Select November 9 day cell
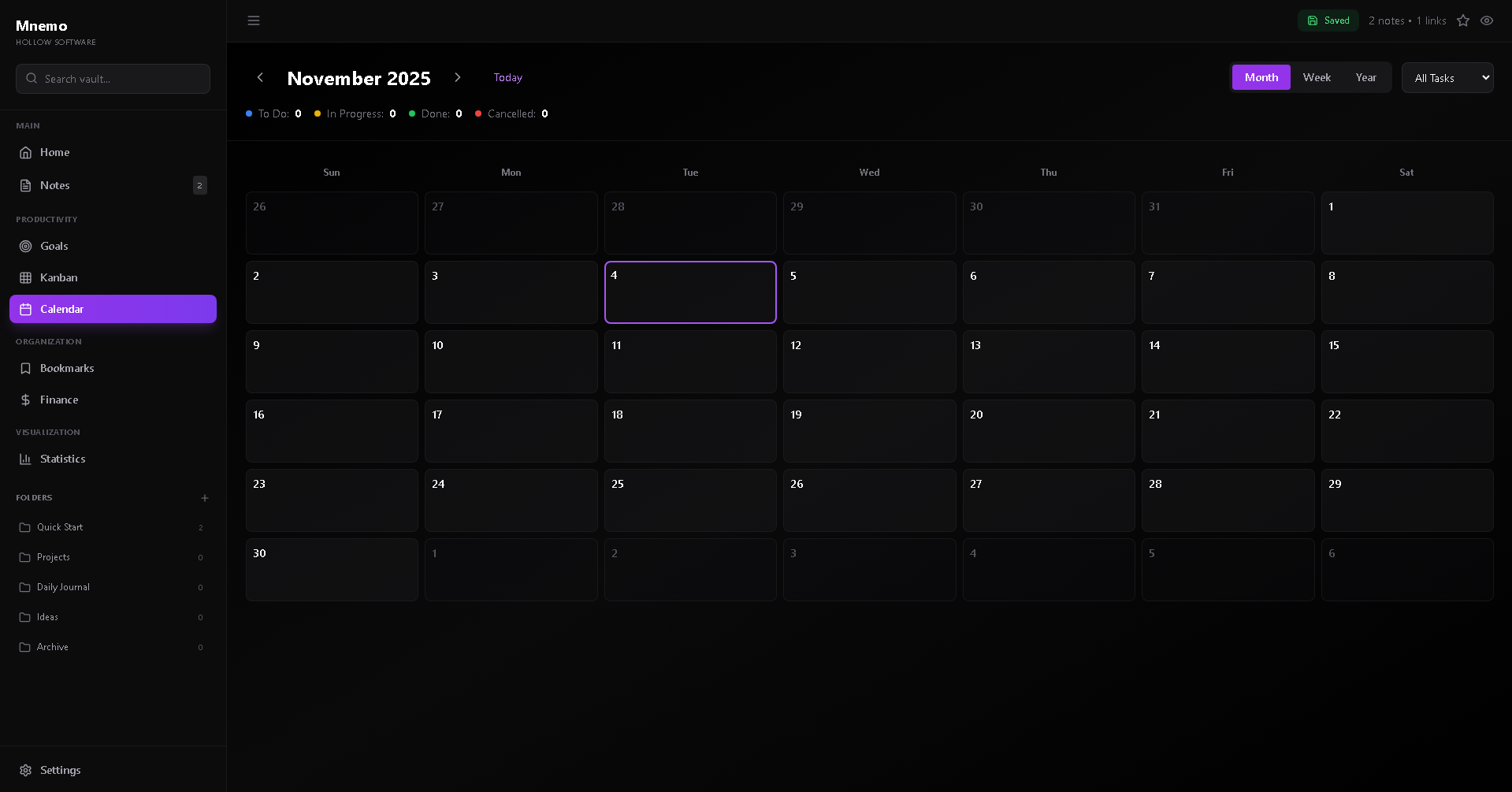This screenshot has height=792, width=1512. pos(332,362)
